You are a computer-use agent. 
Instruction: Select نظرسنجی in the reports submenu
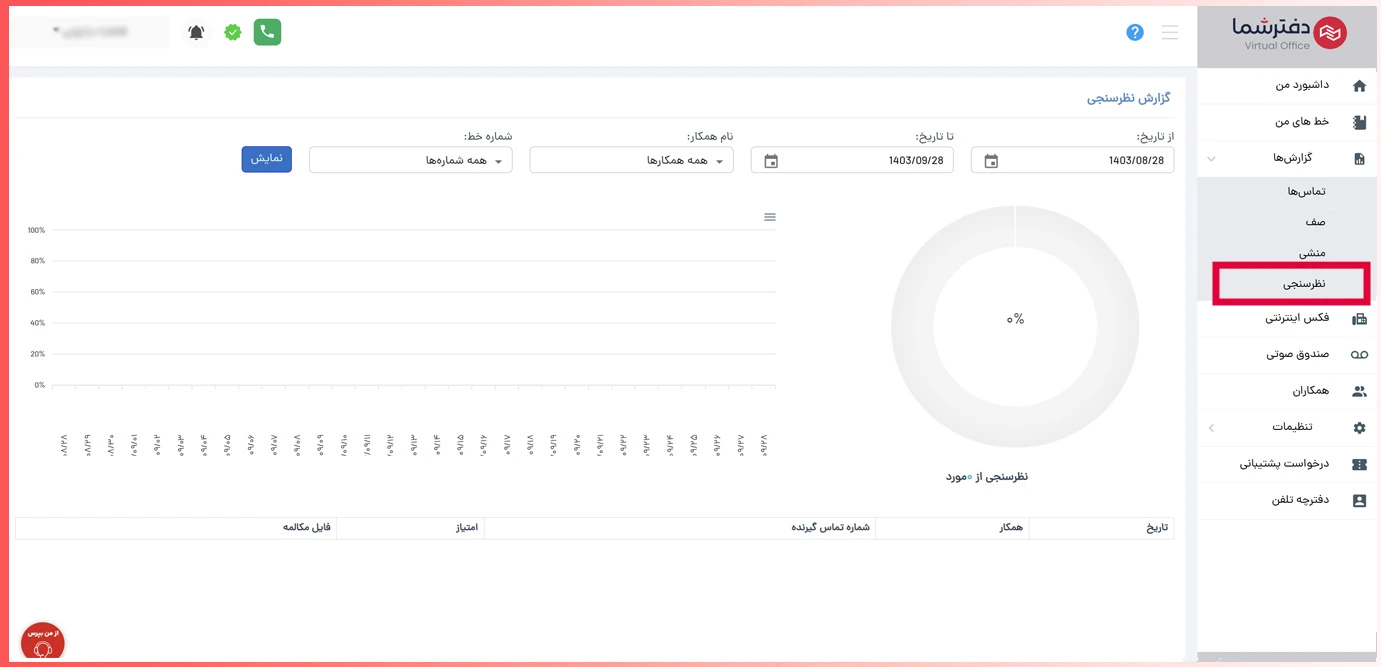coord(1303,284)
